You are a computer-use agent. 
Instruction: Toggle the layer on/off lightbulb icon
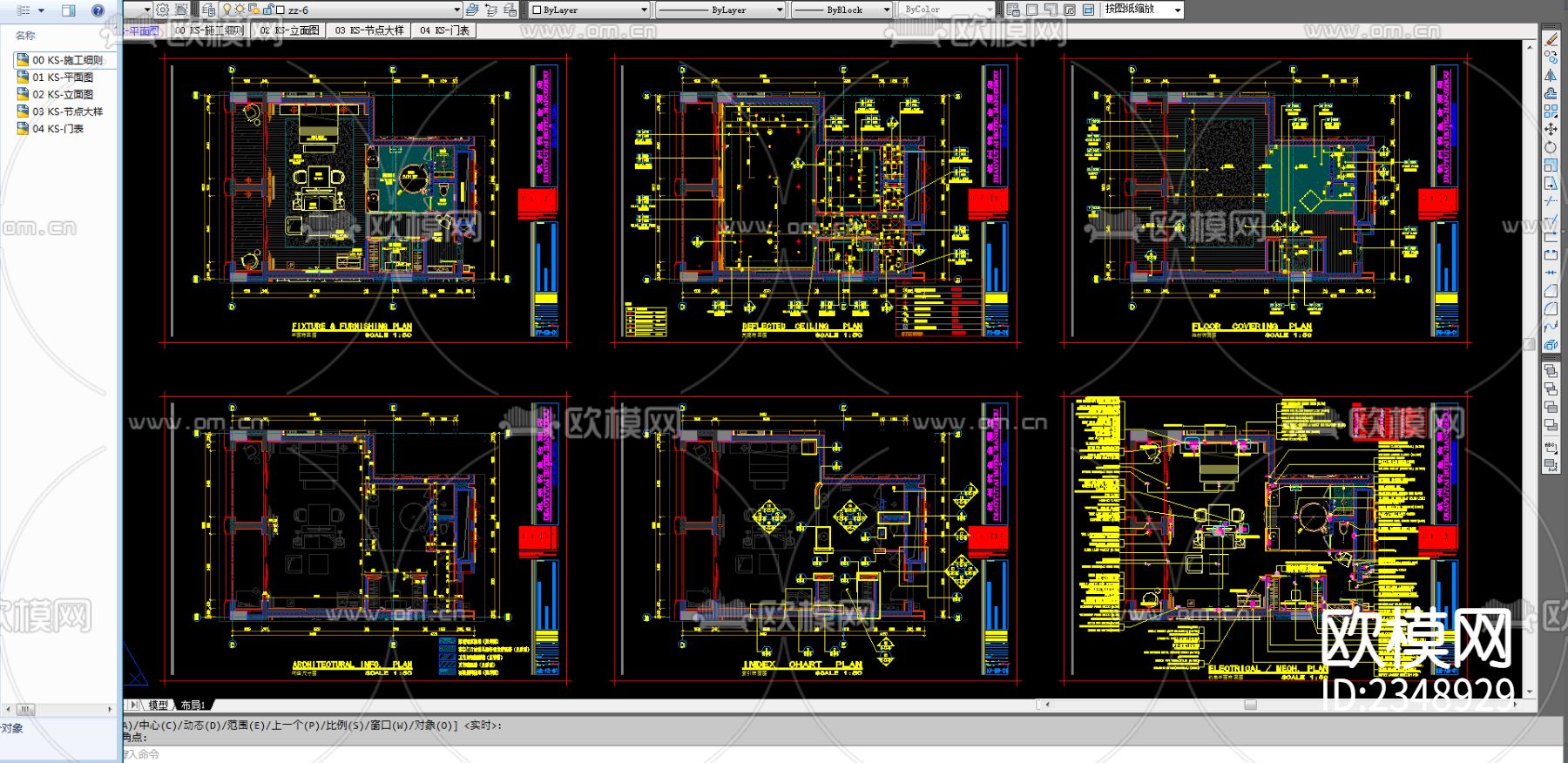click(x=227, y=10)
